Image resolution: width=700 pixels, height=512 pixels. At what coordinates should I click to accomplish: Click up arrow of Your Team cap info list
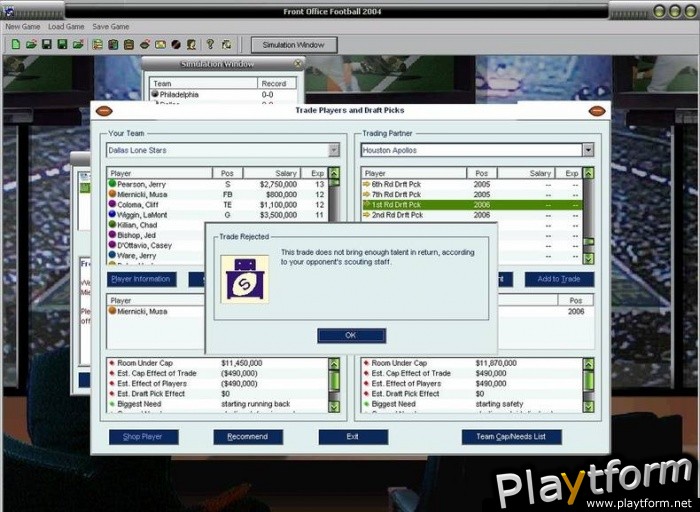coord(334,364)
